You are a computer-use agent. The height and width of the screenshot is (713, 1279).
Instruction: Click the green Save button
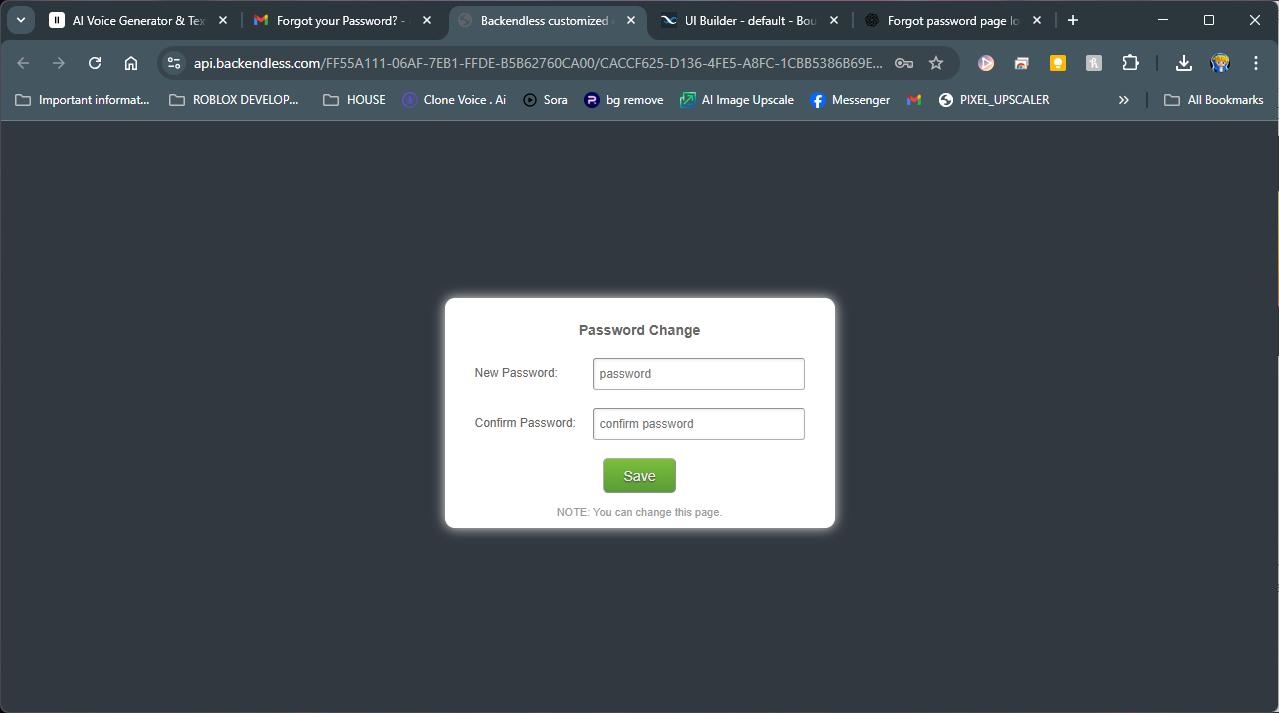tap(639, 476)
